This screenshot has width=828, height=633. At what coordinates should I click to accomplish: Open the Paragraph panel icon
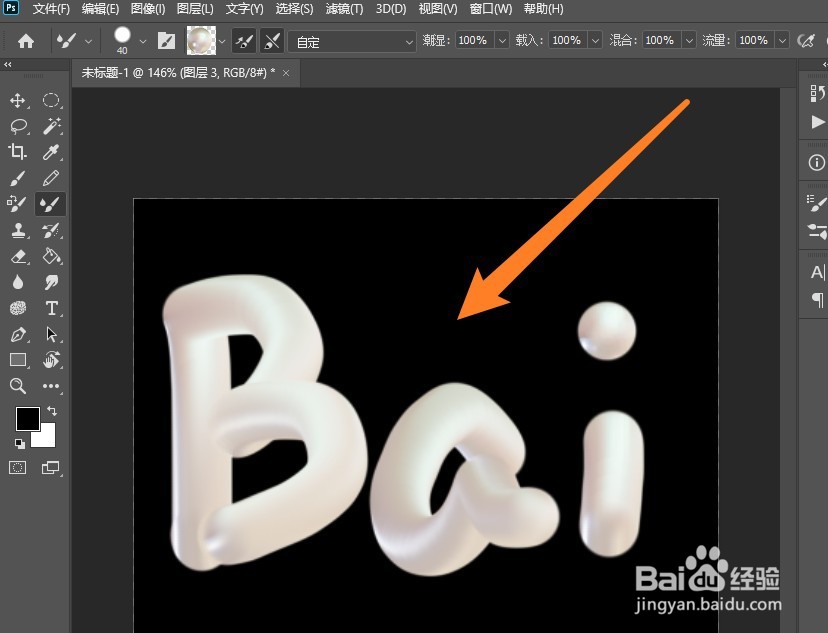click(x=817, y=299)
